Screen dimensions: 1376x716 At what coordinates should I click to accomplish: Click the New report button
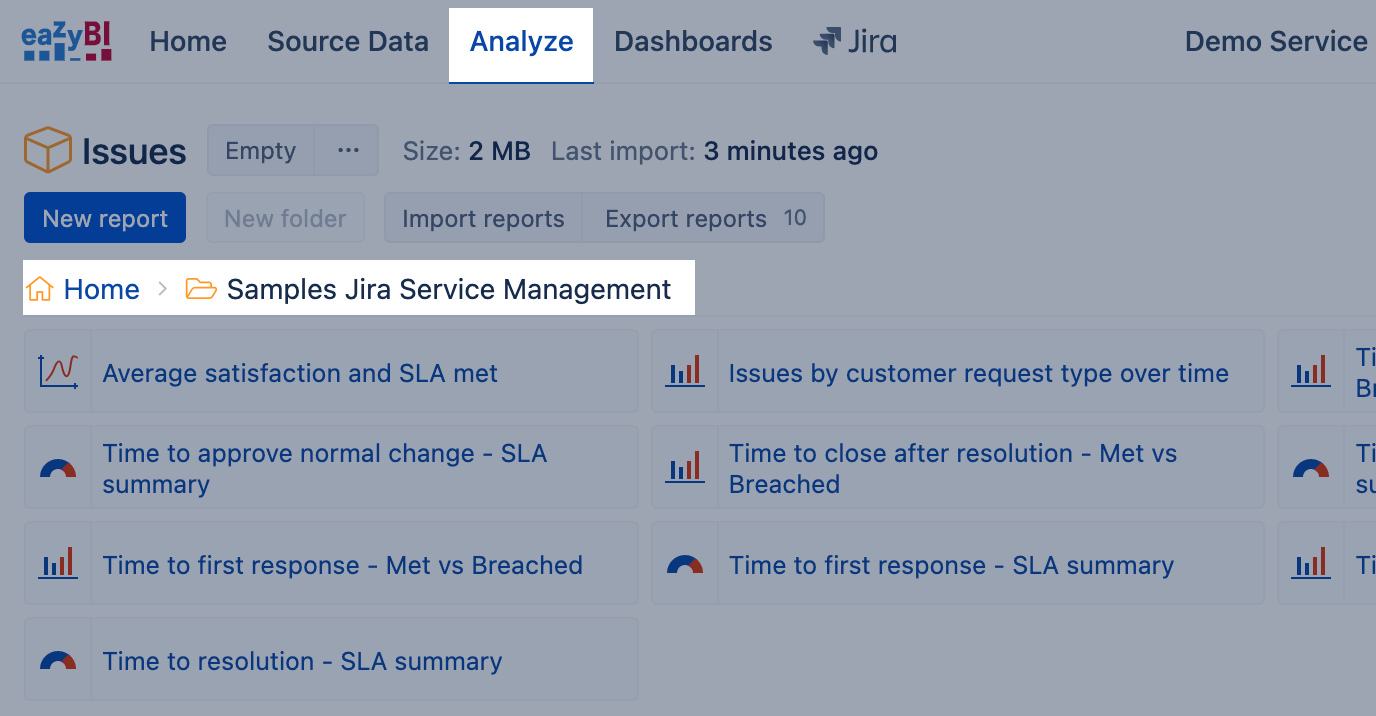[x=104, y=216]
